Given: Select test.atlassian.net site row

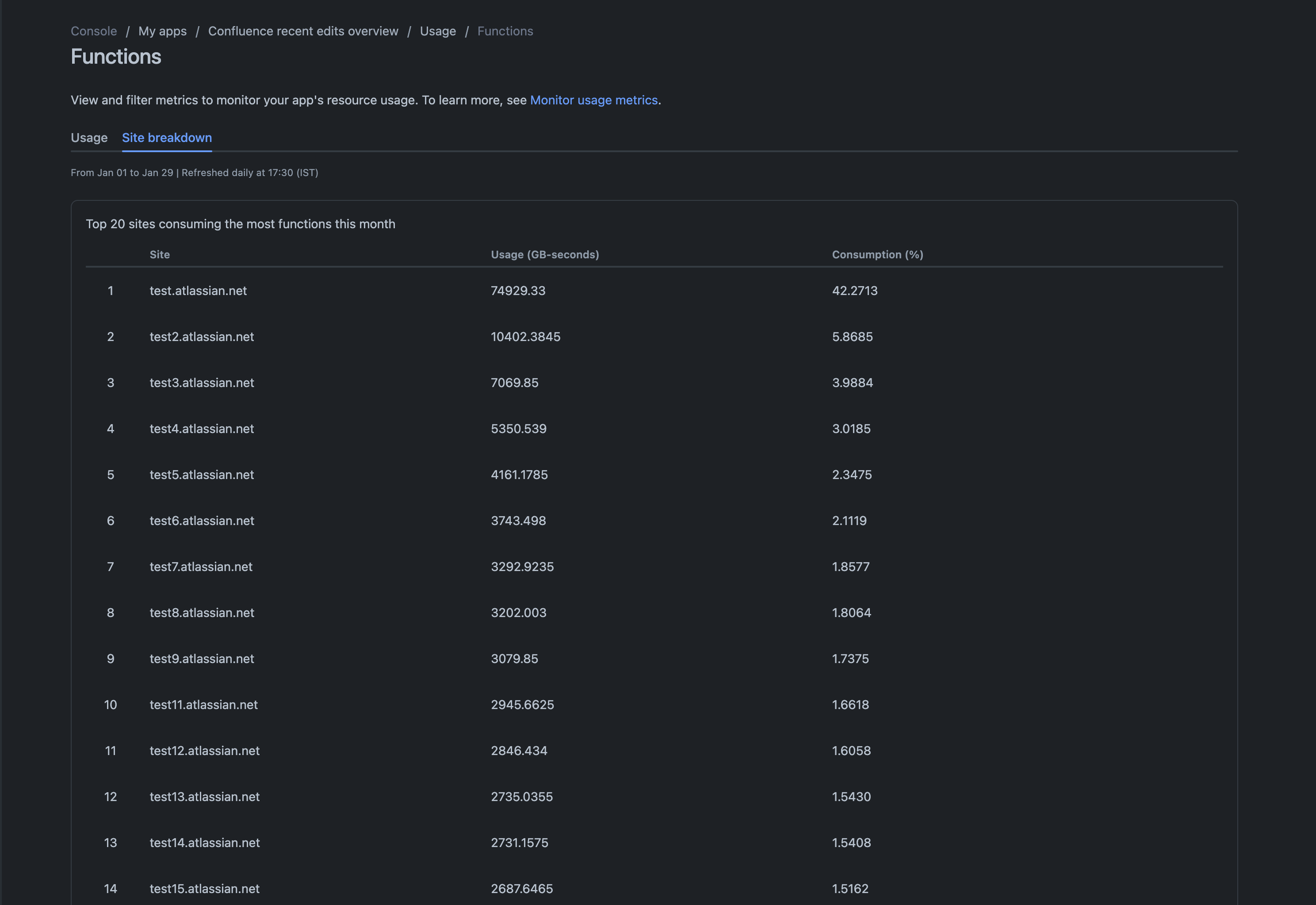Looking at the screenshot, I should point(654,291).
